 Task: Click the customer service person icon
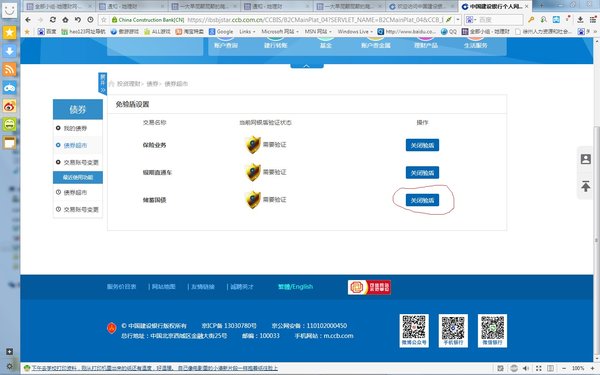585,159
